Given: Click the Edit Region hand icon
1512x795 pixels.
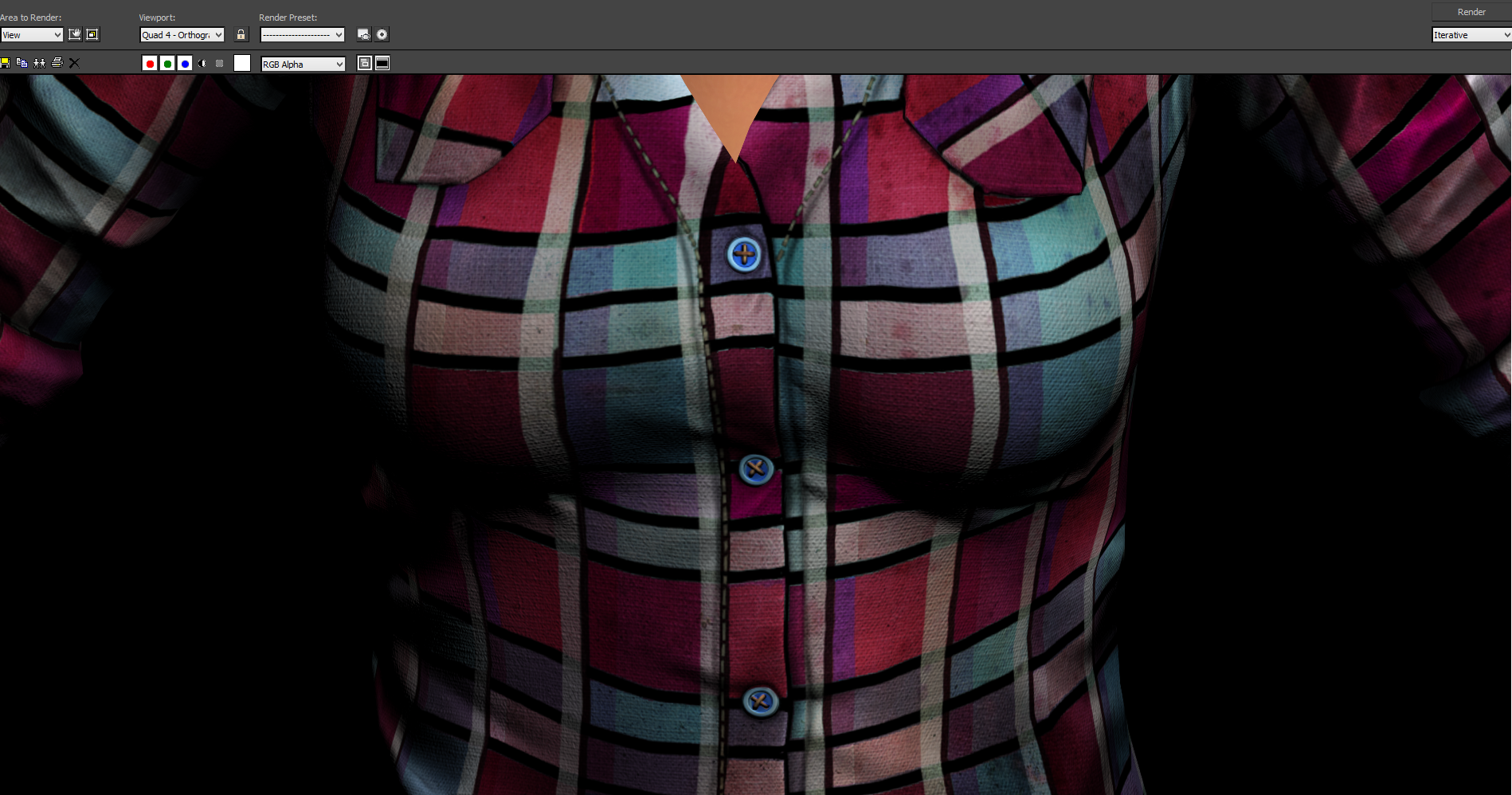Looking at the screenshot, I should (x=75, y=34).
